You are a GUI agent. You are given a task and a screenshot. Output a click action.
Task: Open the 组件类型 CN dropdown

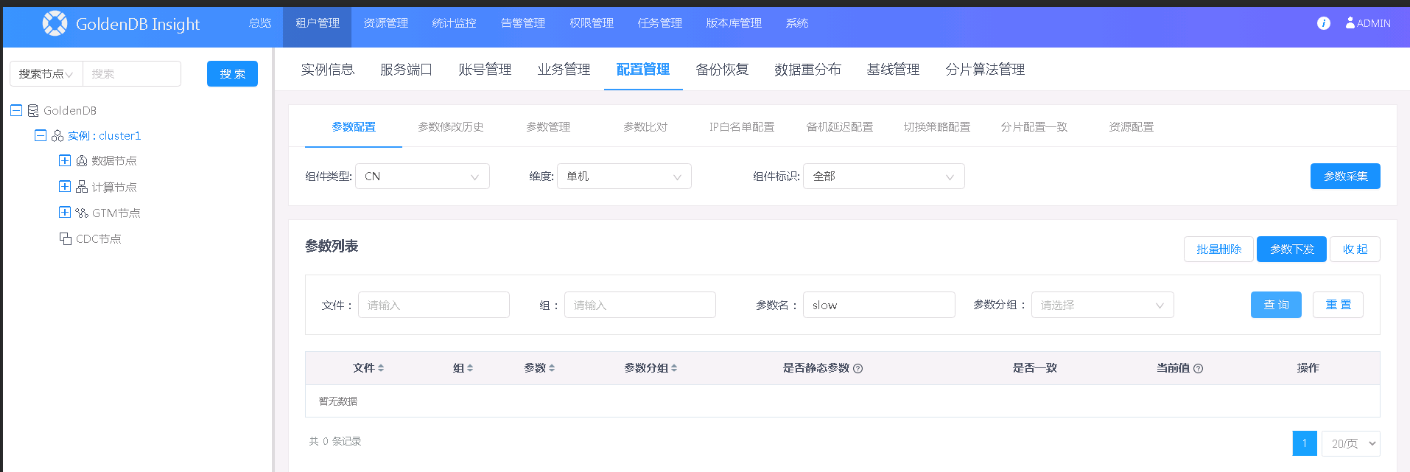422,176
